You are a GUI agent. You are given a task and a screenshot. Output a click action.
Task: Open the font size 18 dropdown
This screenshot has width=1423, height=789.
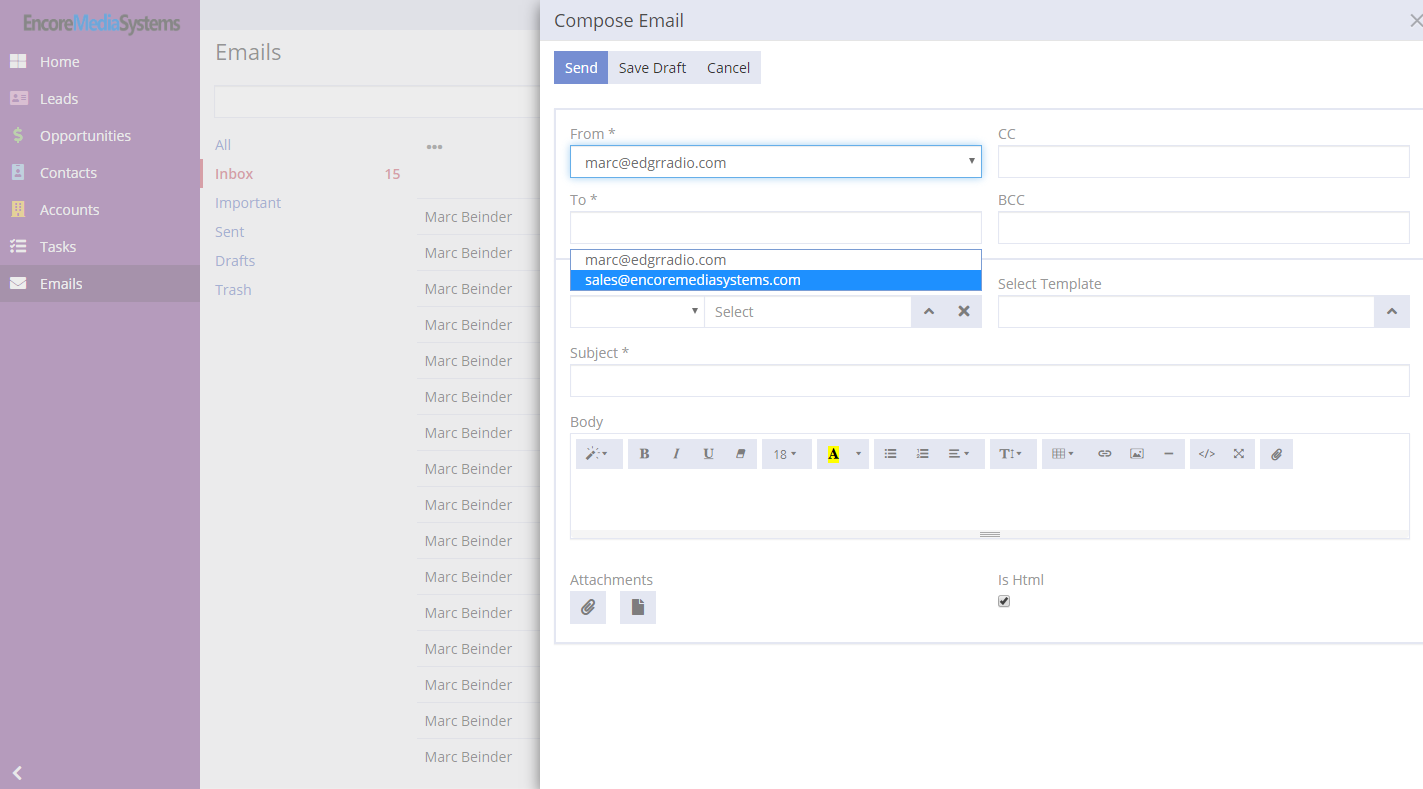tap(786, 454)
